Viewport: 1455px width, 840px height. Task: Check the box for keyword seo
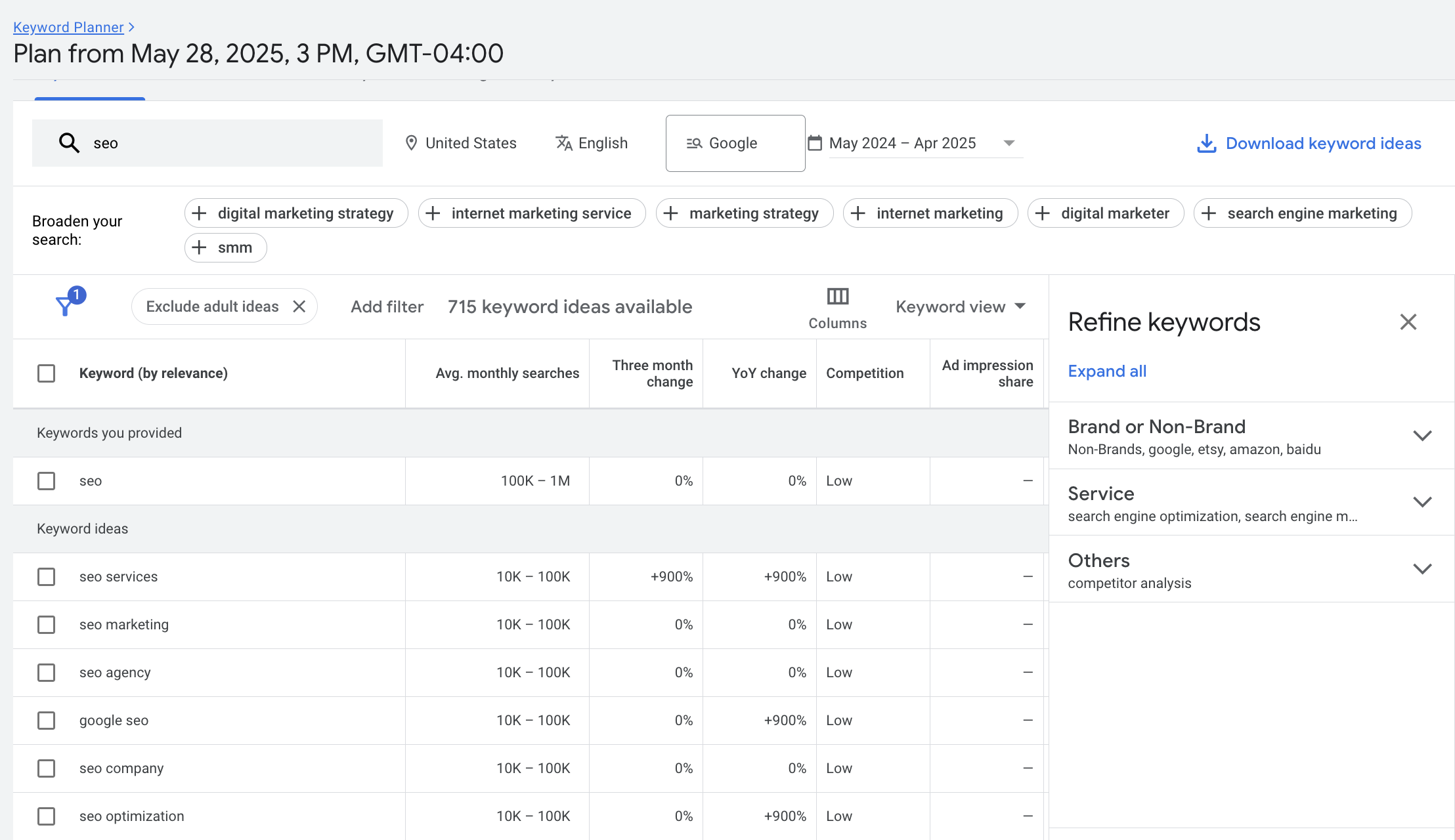point(46,481)
